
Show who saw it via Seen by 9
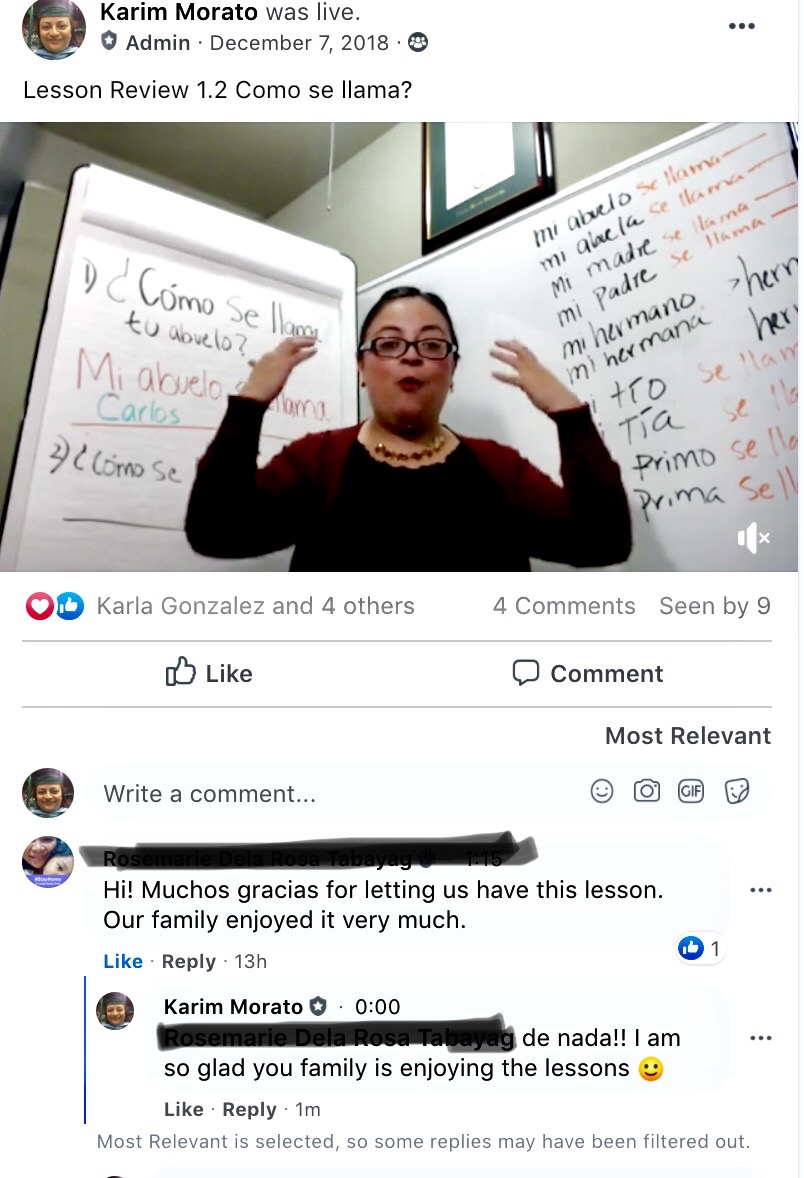pyautogui.click(x=715, y=606)
